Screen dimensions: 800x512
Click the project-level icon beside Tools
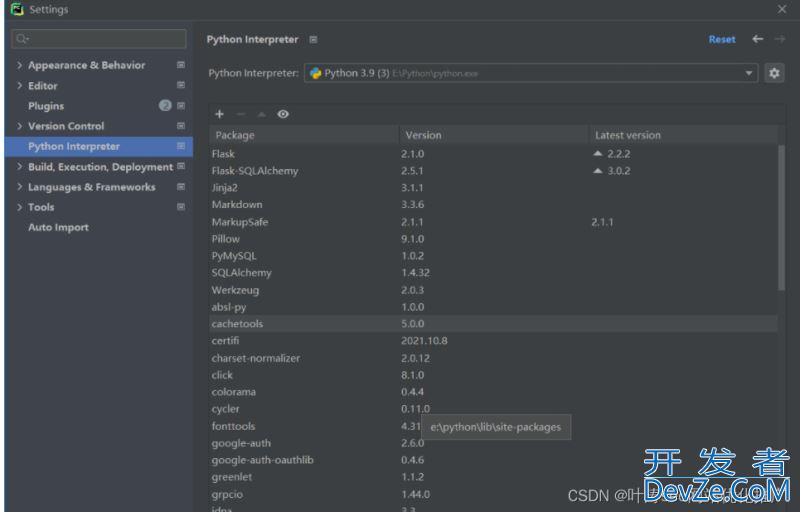pos(181,207)
